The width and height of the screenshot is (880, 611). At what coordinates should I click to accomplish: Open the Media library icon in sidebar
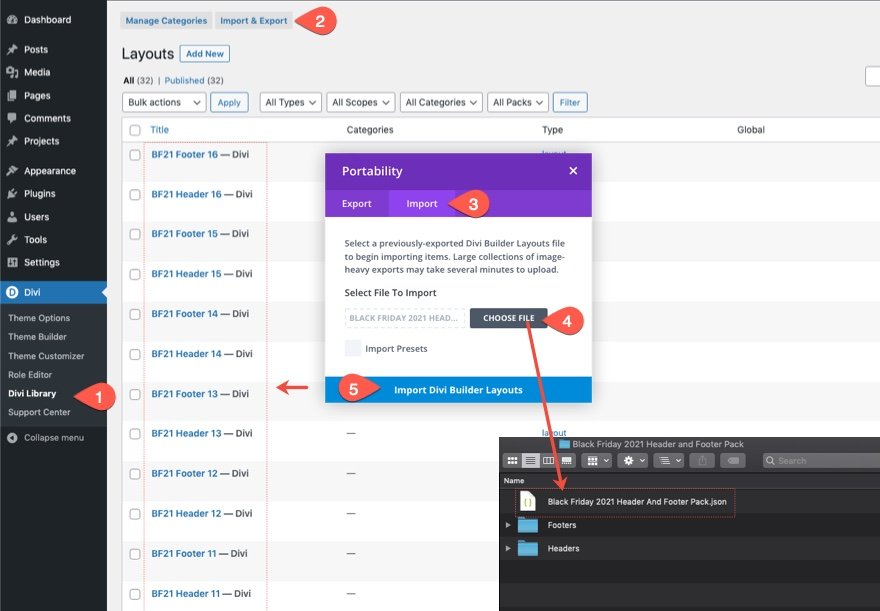(x=12, y=72)
